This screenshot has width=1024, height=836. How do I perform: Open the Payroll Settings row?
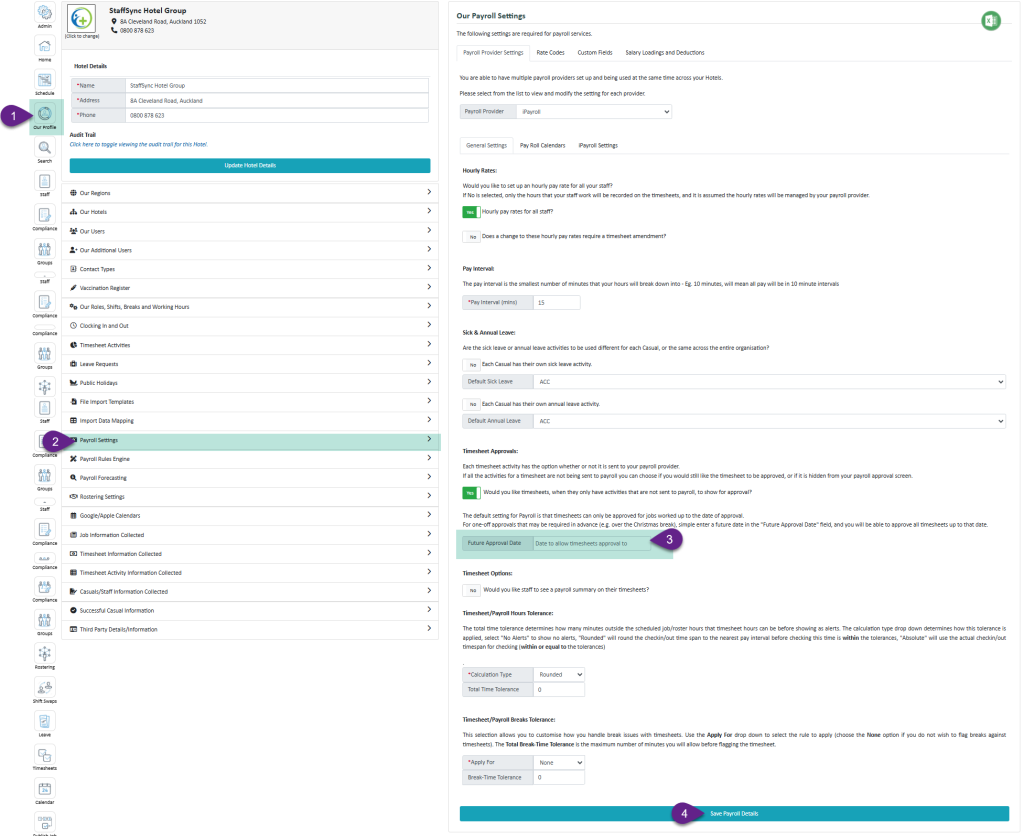[x=251, y=440]
